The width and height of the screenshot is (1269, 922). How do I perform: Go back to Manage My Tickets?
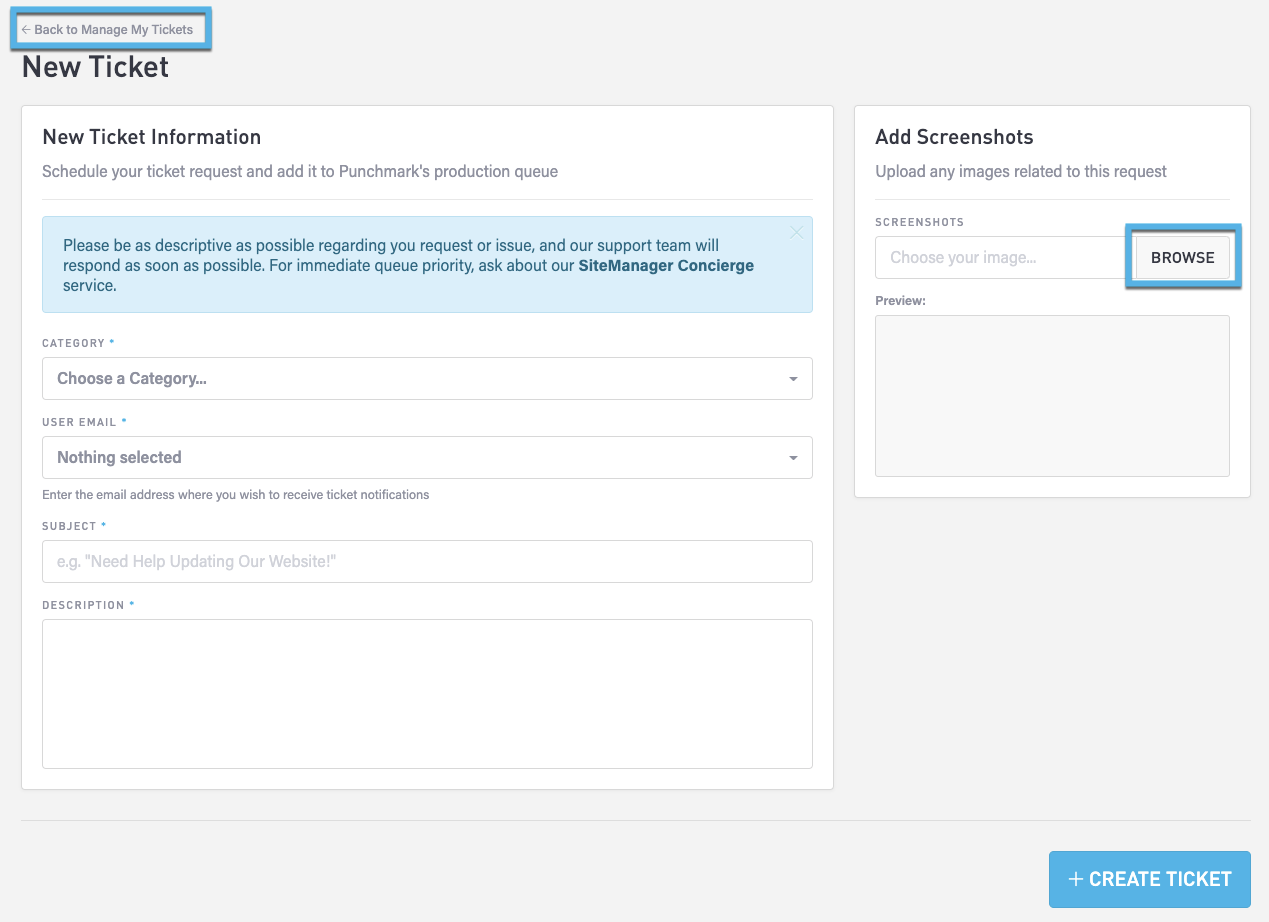click(x=112, y=30)
